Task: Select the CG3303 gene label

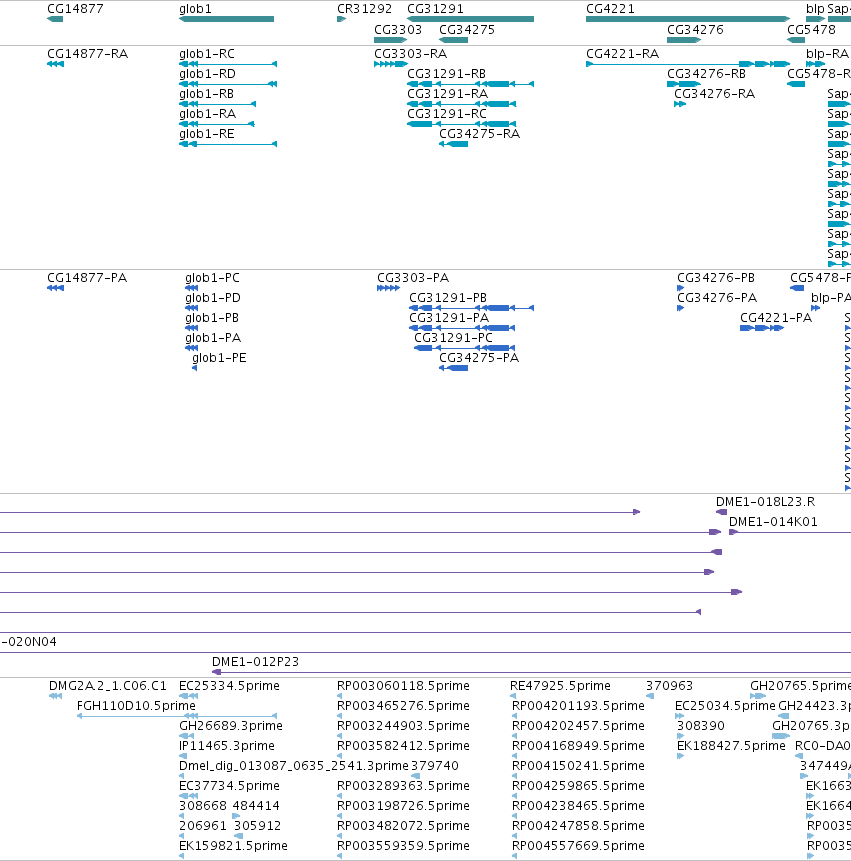Action: click(398, 30)
